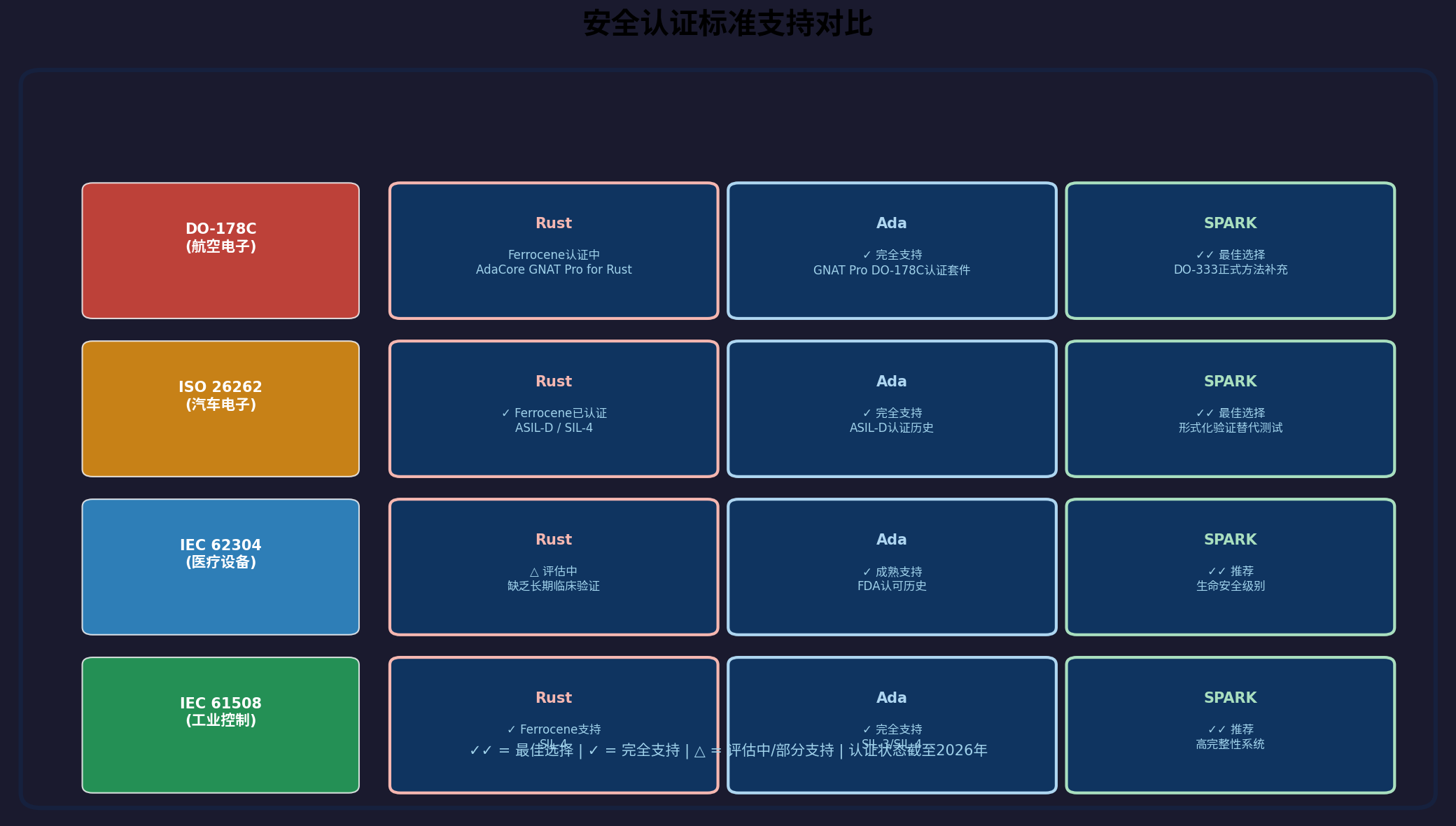
Task: Click the Rust card in IEC 62304 row
Action: (554, 567)
